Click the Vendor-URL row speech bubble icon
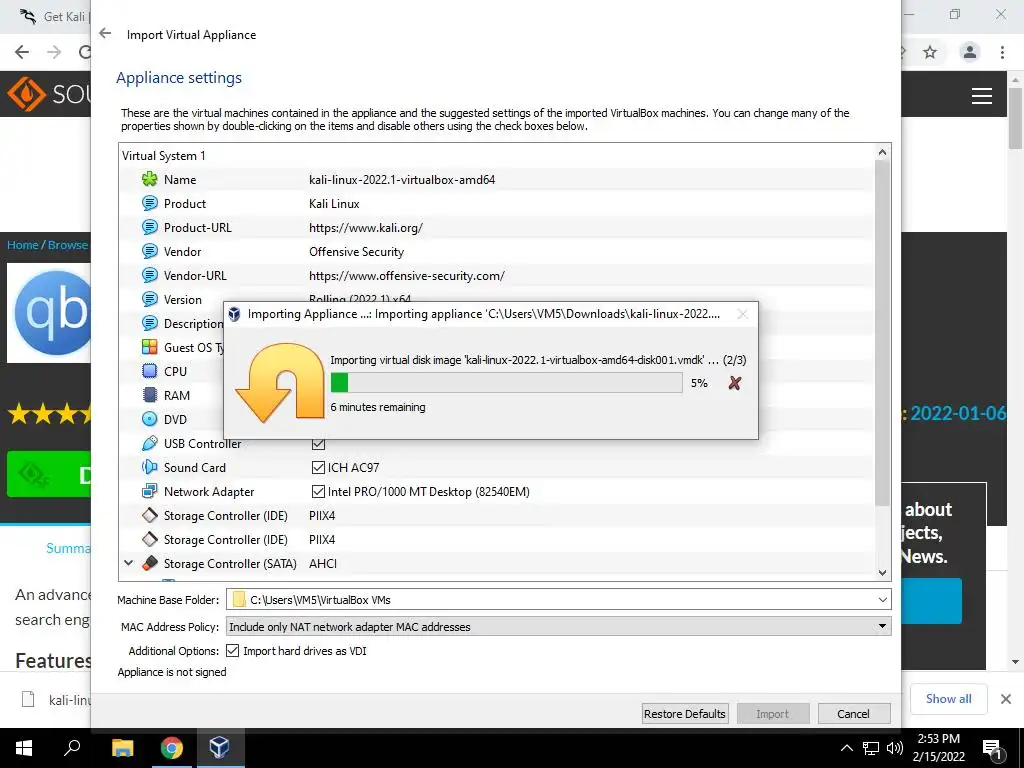 point(150,275)
